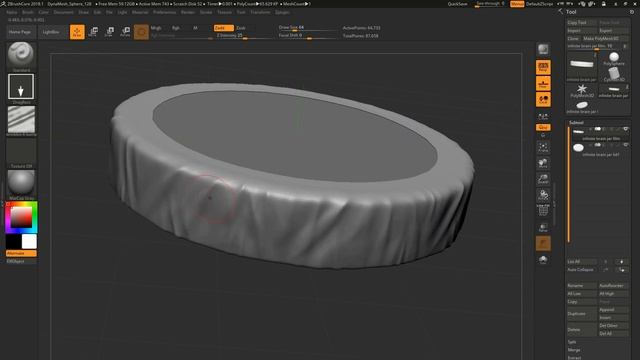This screenshot has width=640, height=360.
Task: Select the white main color swatch
Action: click(x=29, y=241)
